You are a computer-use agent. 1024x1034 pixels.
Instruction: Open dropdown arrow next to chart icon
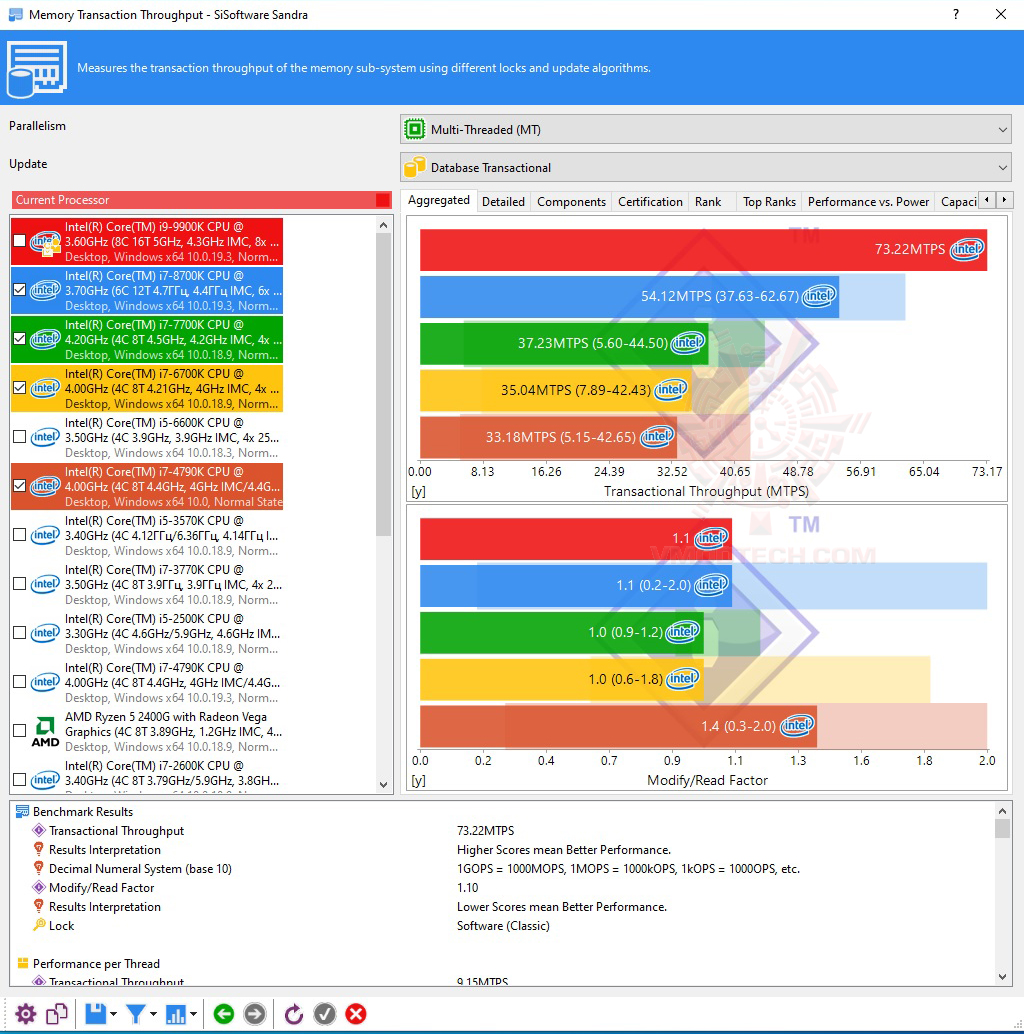pyautogui.click(x=193, y=1014)
